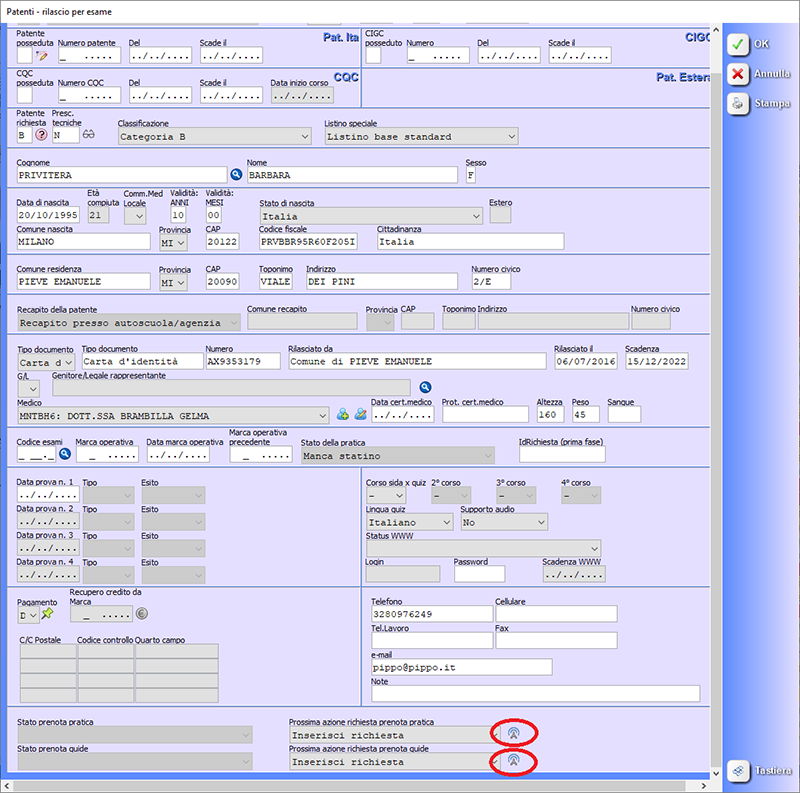This screenshot has height=793, width=800.
Task: Expand the Listino speciale dropdown
Action: click(420, 136)
